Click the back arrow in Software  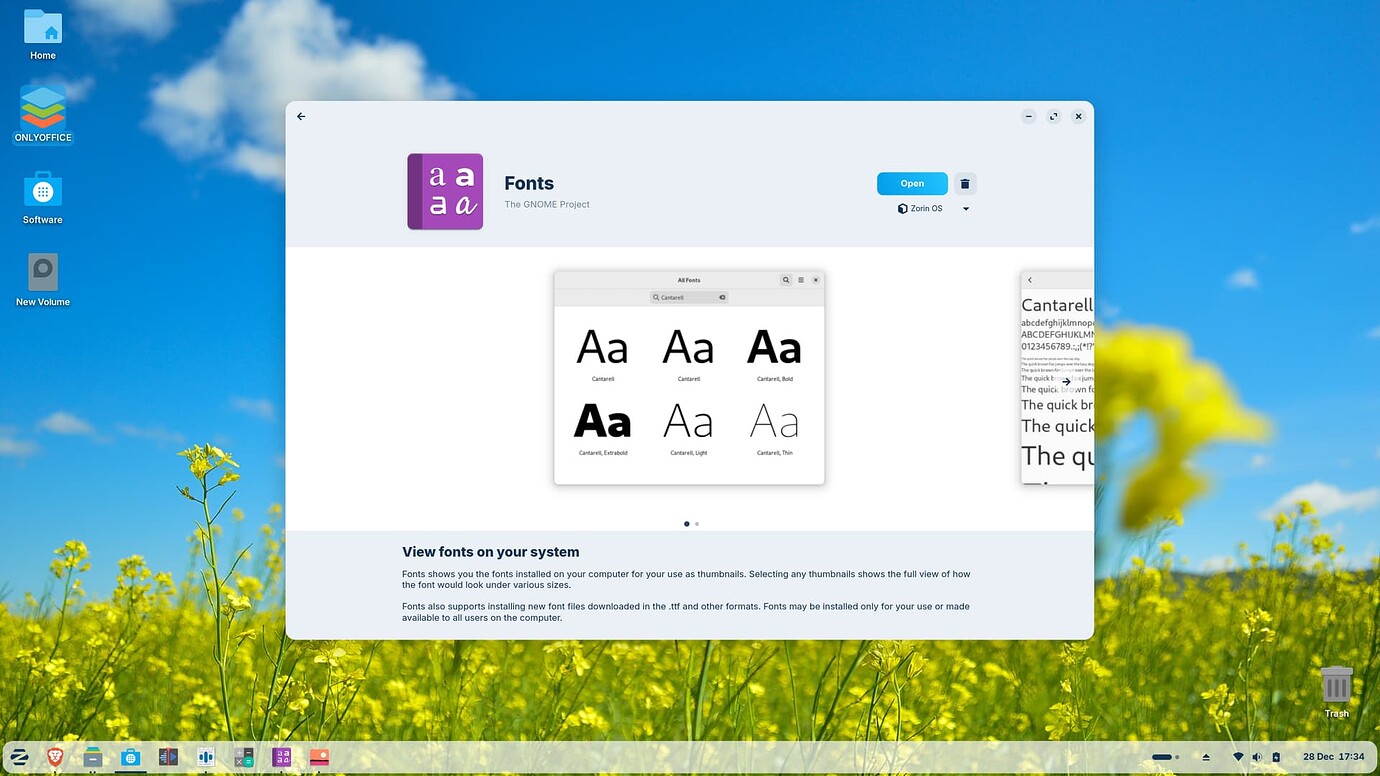tap(301, 116)
